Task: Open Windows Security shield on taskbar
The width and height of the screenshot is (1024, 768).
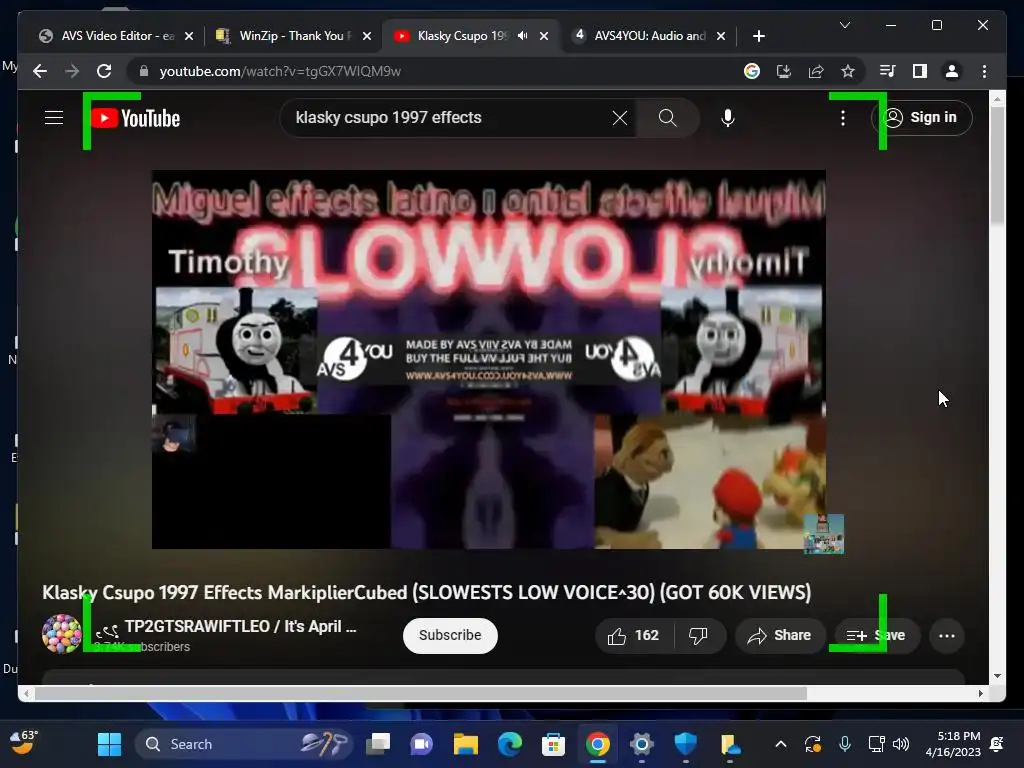Action: [685, 744]
